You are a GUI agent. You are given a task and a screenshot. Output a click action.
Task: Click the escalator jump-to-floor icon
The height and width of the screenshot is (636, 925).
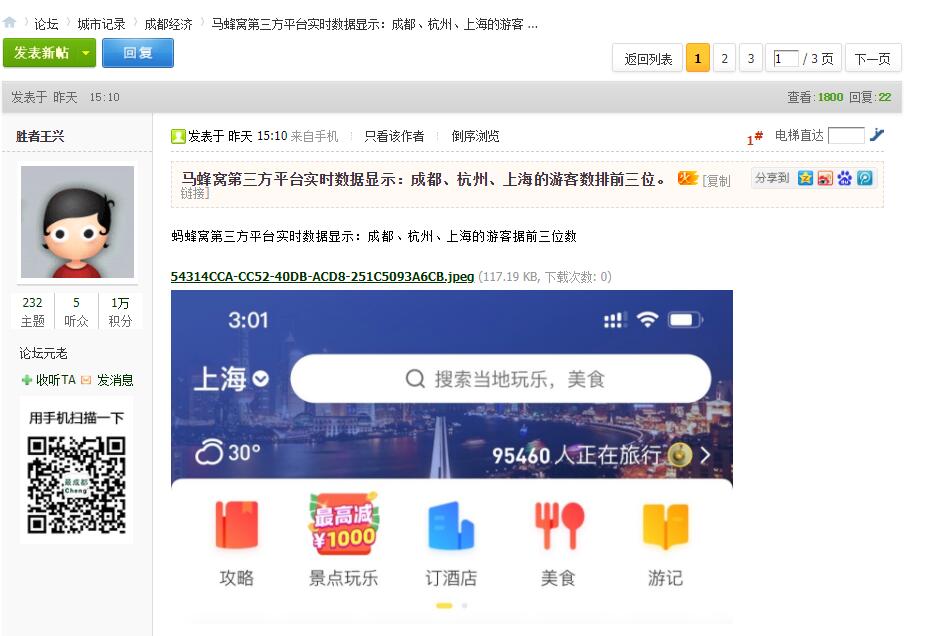tap(877, 135)
